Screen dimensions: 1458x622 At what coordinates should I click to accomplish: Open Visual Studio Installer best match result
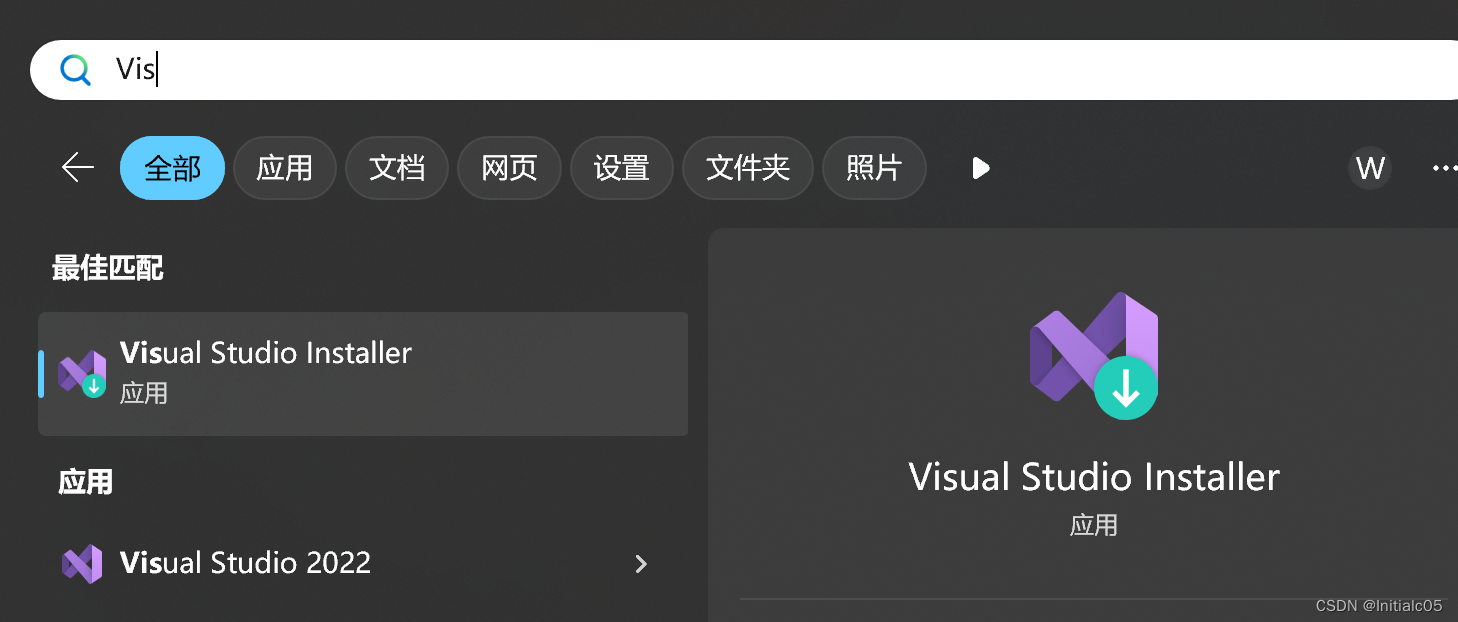click(363, 374)
